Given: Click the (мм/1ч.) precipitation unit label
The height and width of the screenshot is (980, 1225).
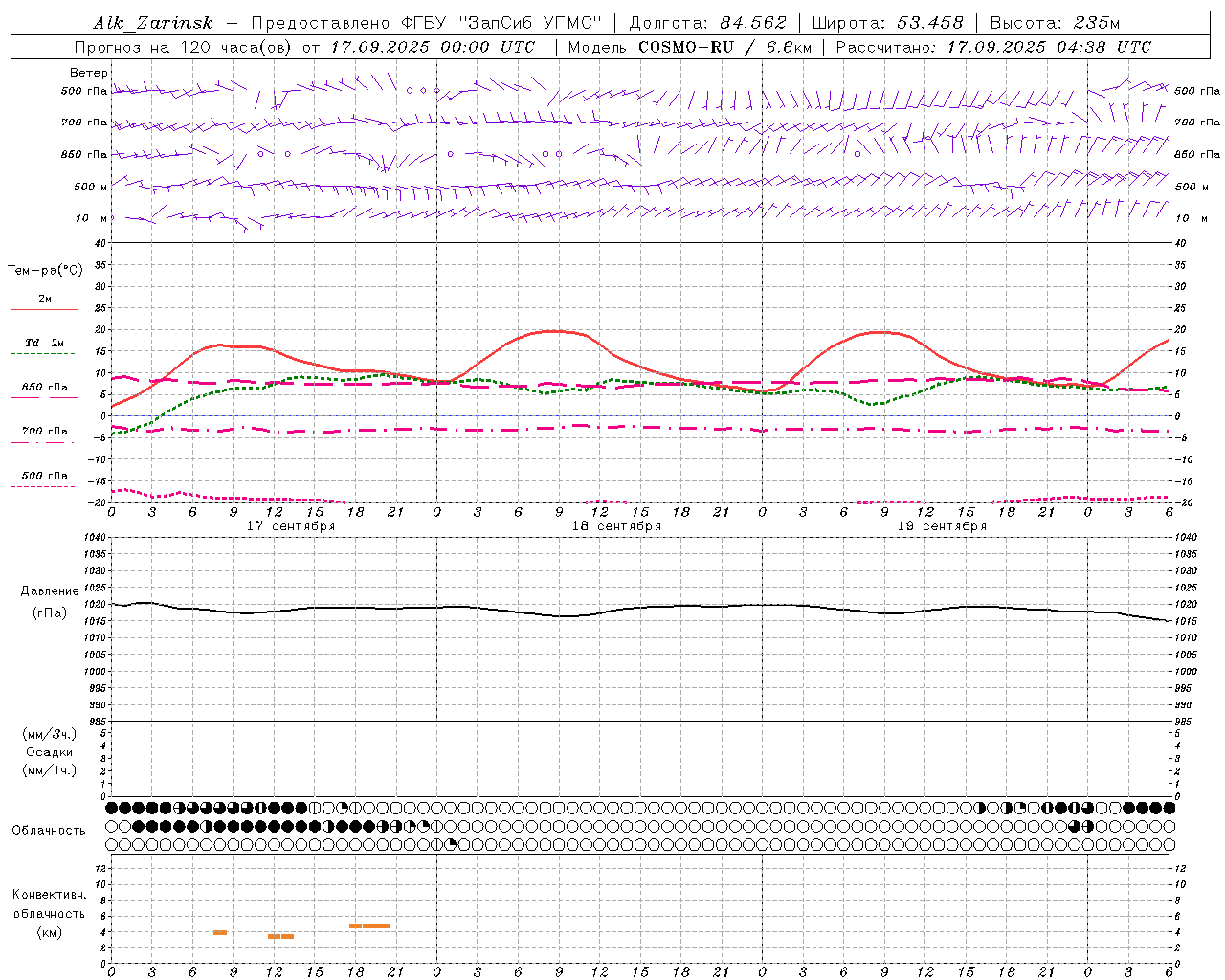Looking at the screenshot, I should click(50, 770).
